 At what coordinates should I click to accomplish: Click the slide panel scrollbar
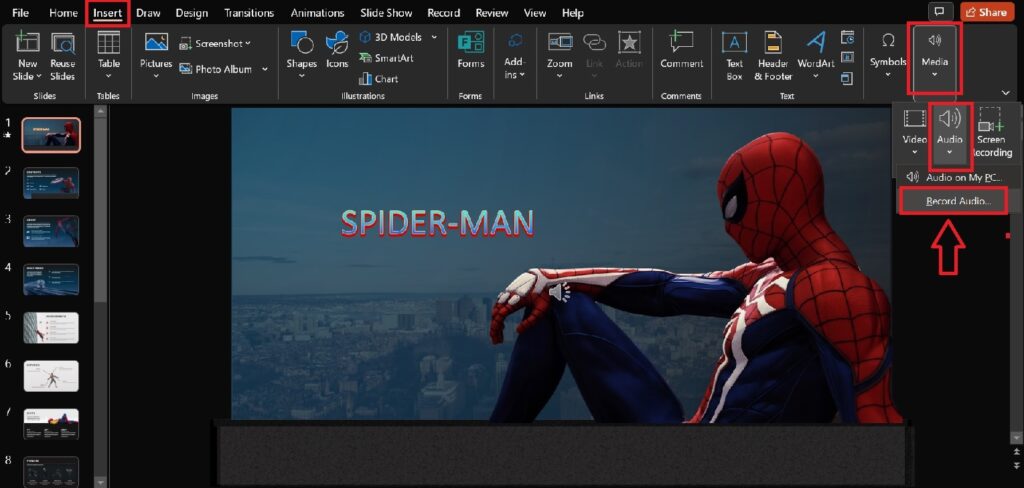click(x=101, y=209)
